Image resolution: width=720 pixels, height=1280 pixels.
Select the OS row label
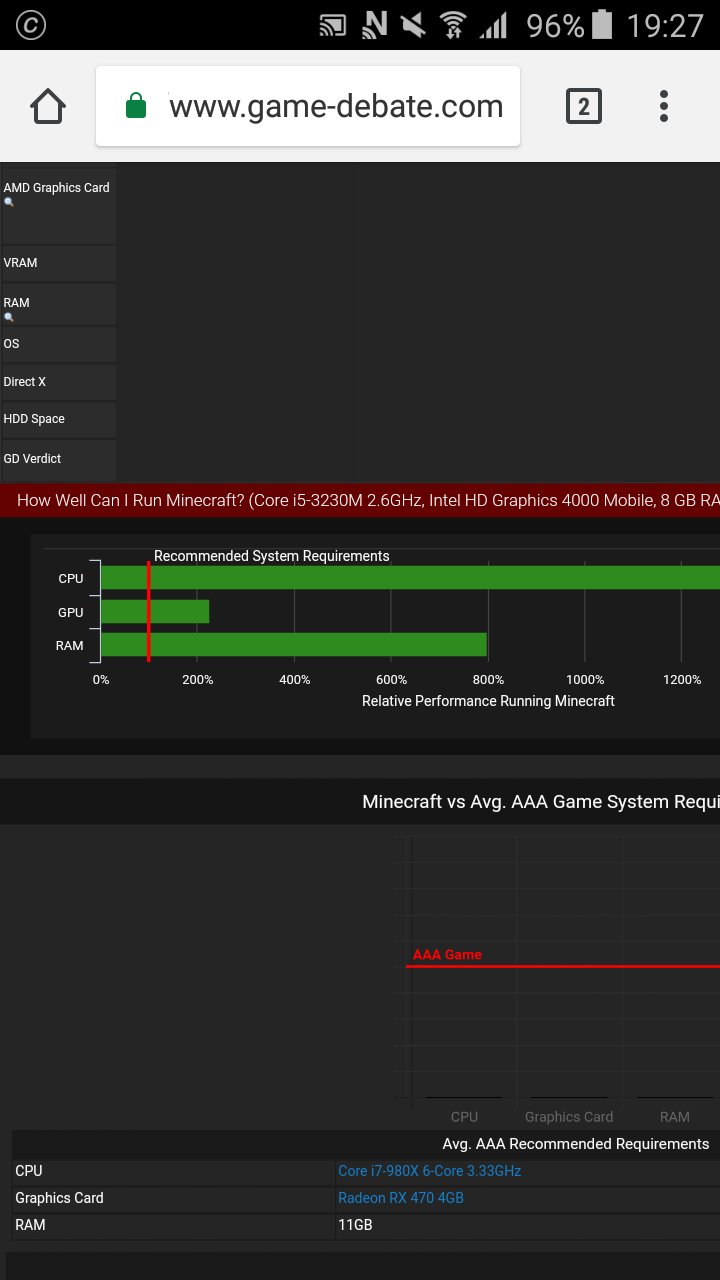[11, 344]
